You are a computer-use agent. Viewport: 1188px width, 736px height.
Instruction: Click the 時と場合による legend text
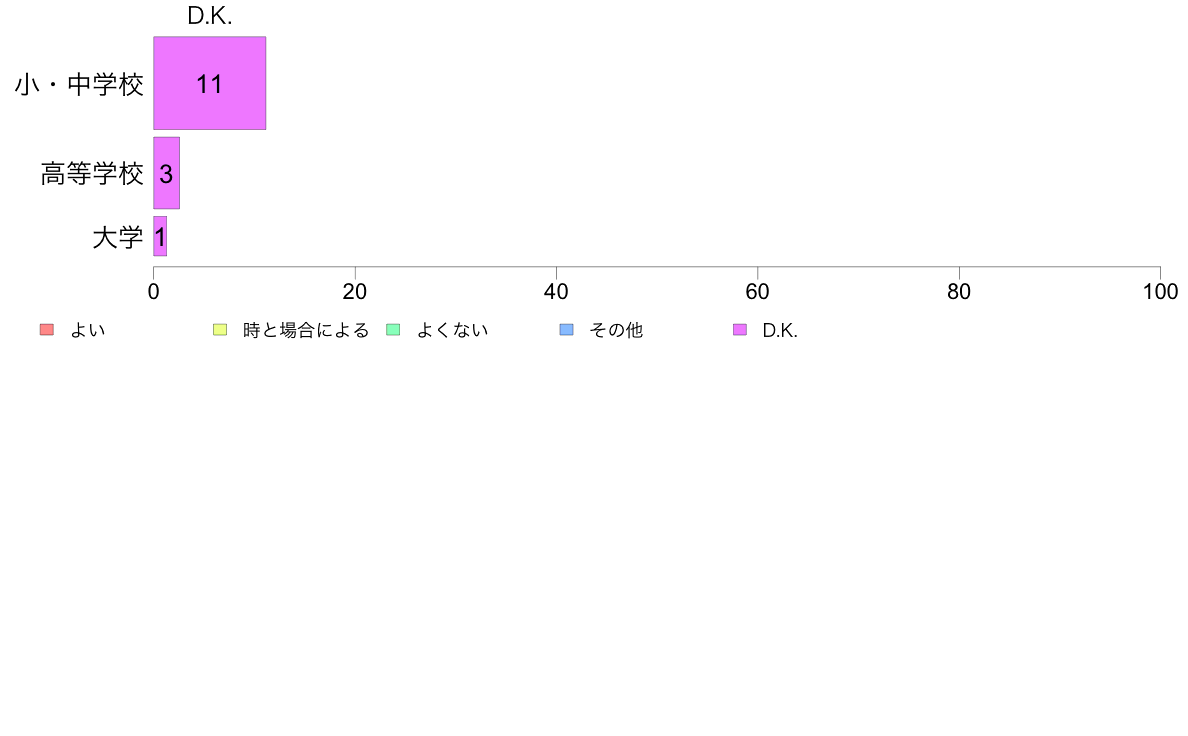tap(306, 330)
